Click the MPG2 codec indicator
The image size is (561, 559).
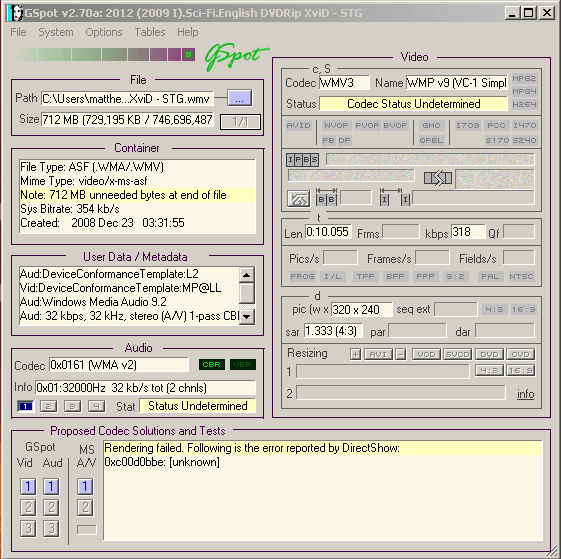524,78
